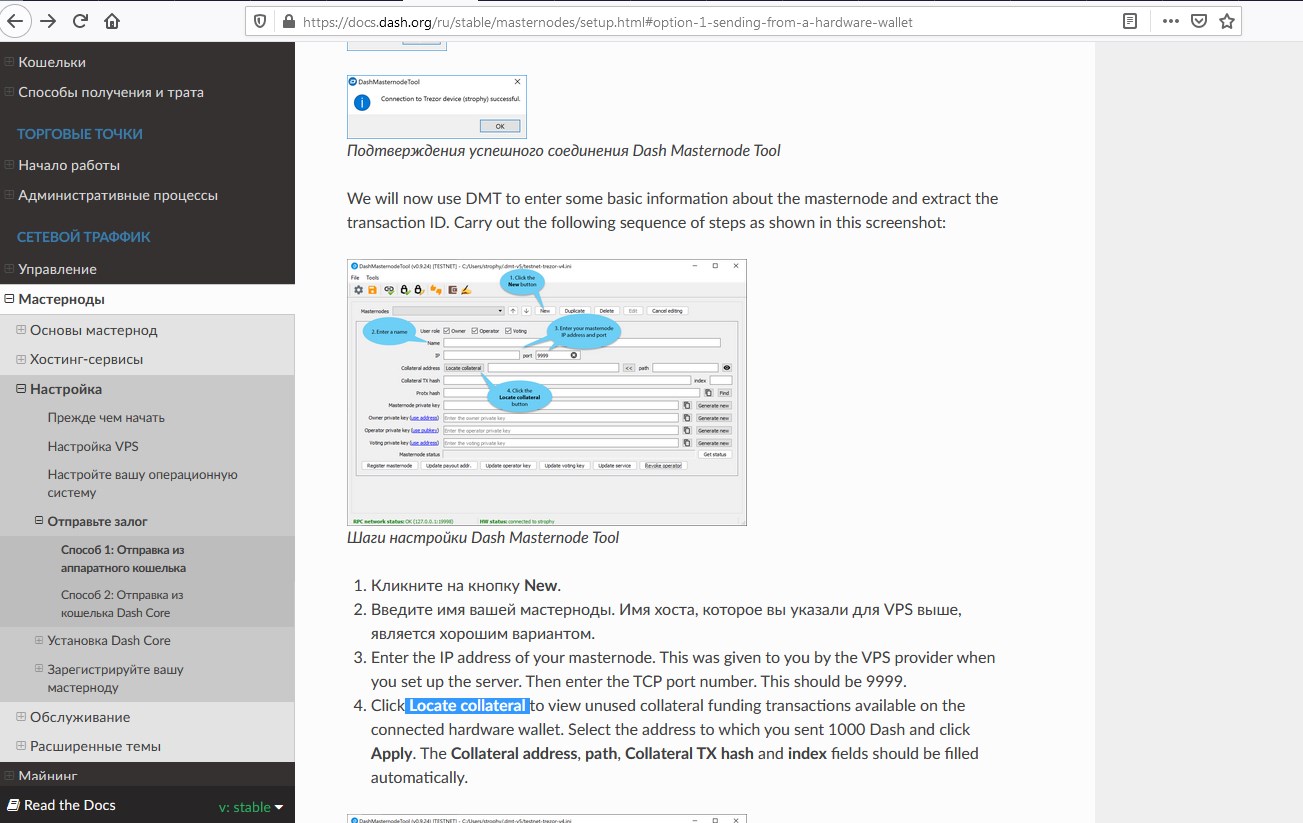Open the Прежде чем начать page section
Screen dimensions: 1303x823
106,418
